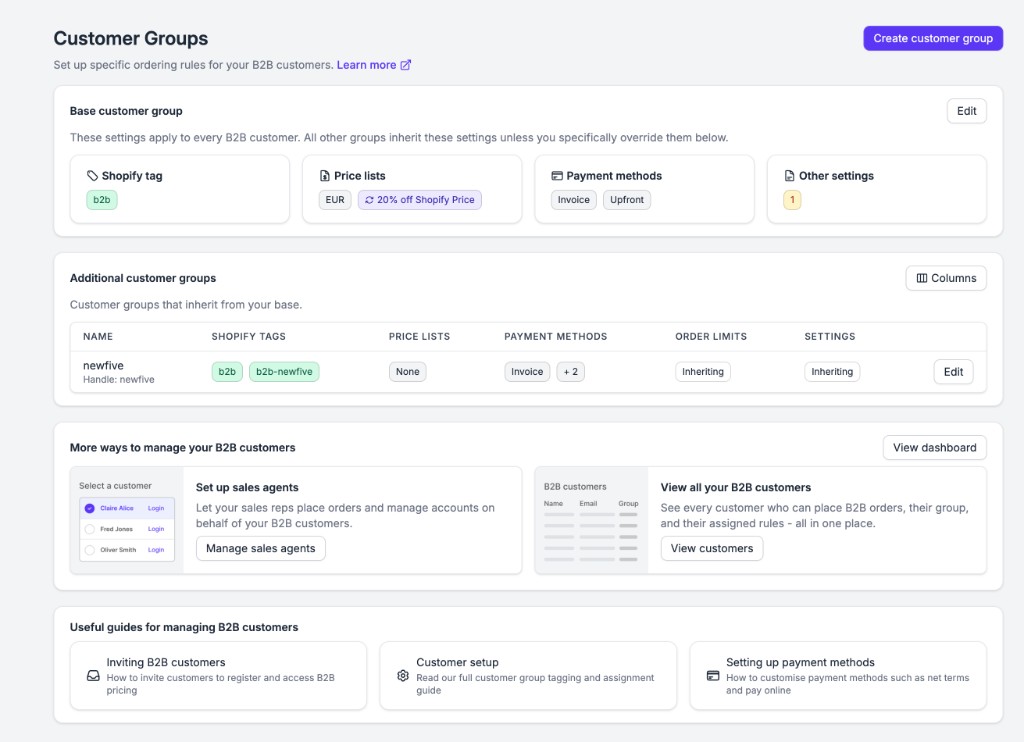Click the card icon on Setting up payment methods

point(713,675)
